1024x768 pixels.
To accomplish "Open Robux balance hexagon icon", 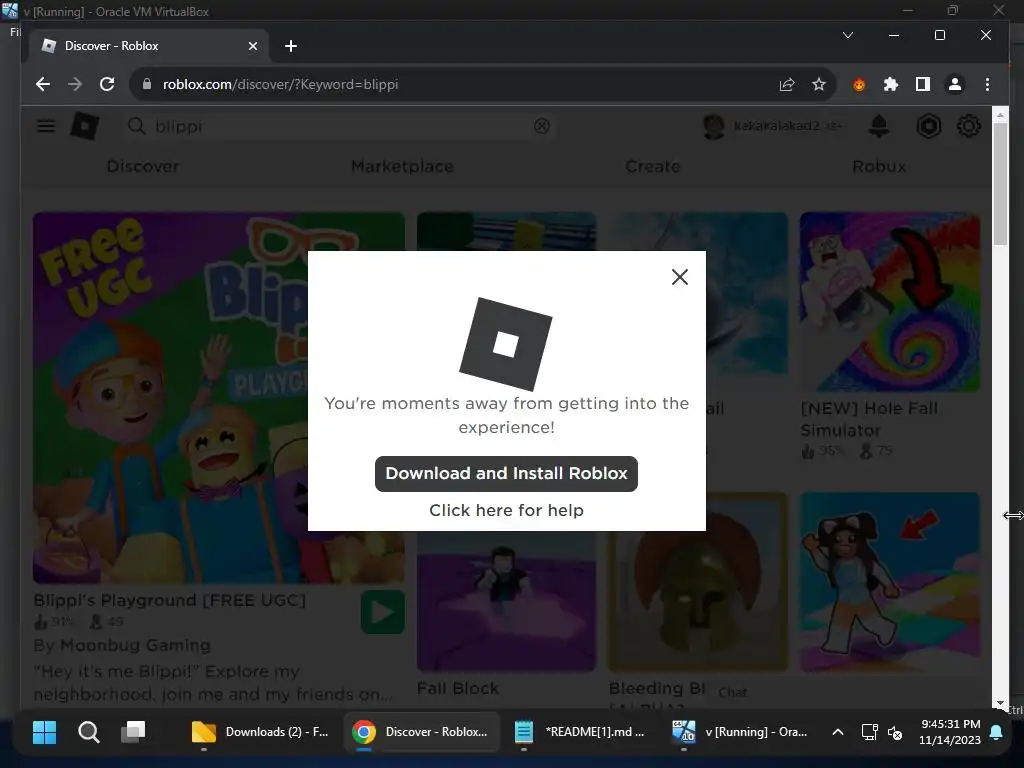I will (929, 126).
